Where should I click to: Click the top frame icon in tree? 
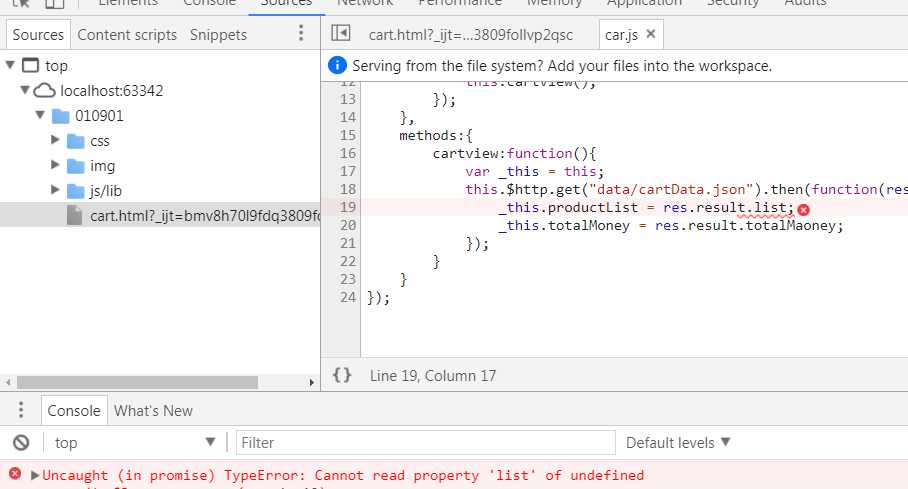pos(31,65)
